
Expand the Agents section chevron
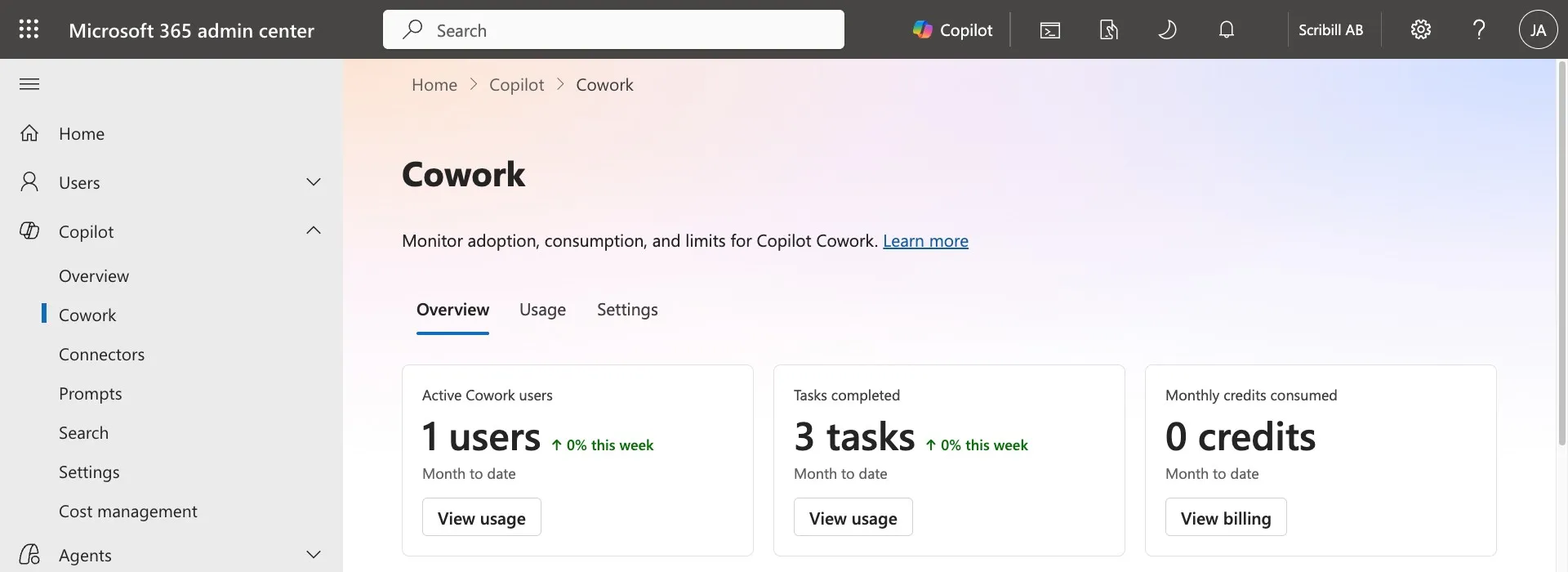[314, 555]
